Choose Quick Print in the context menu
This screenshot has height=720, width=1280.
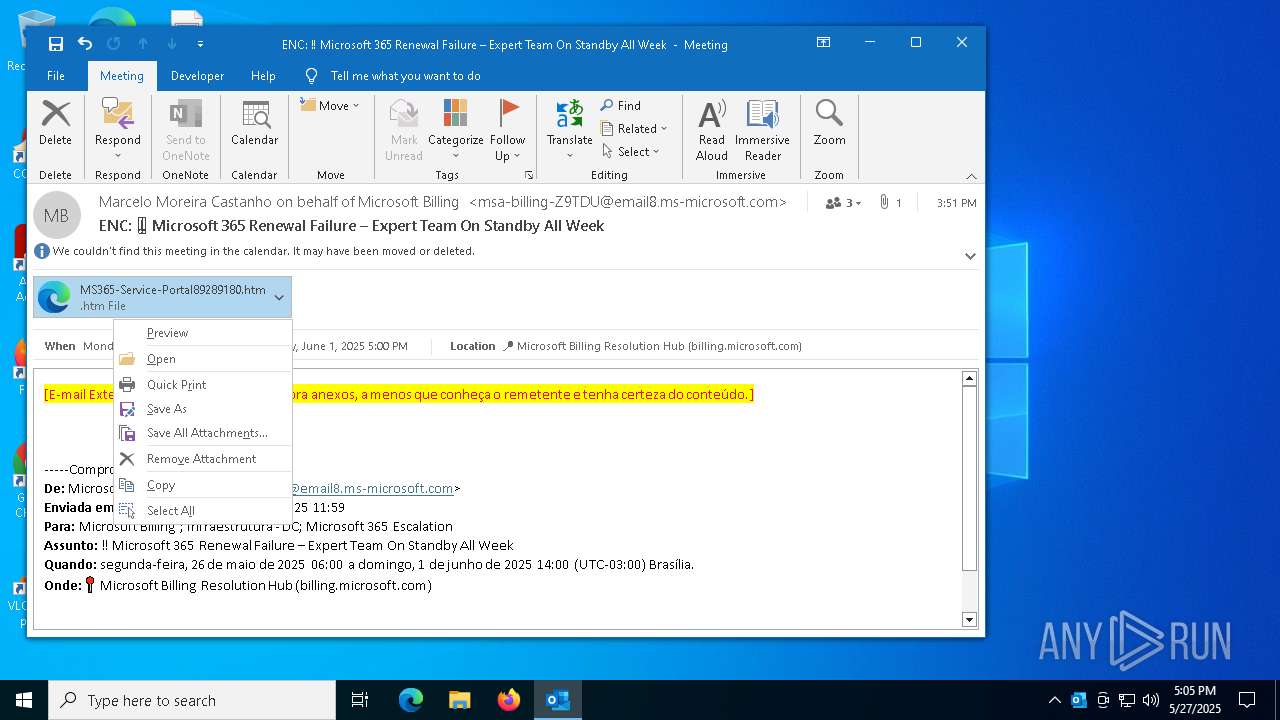click(x=203, y=385)
